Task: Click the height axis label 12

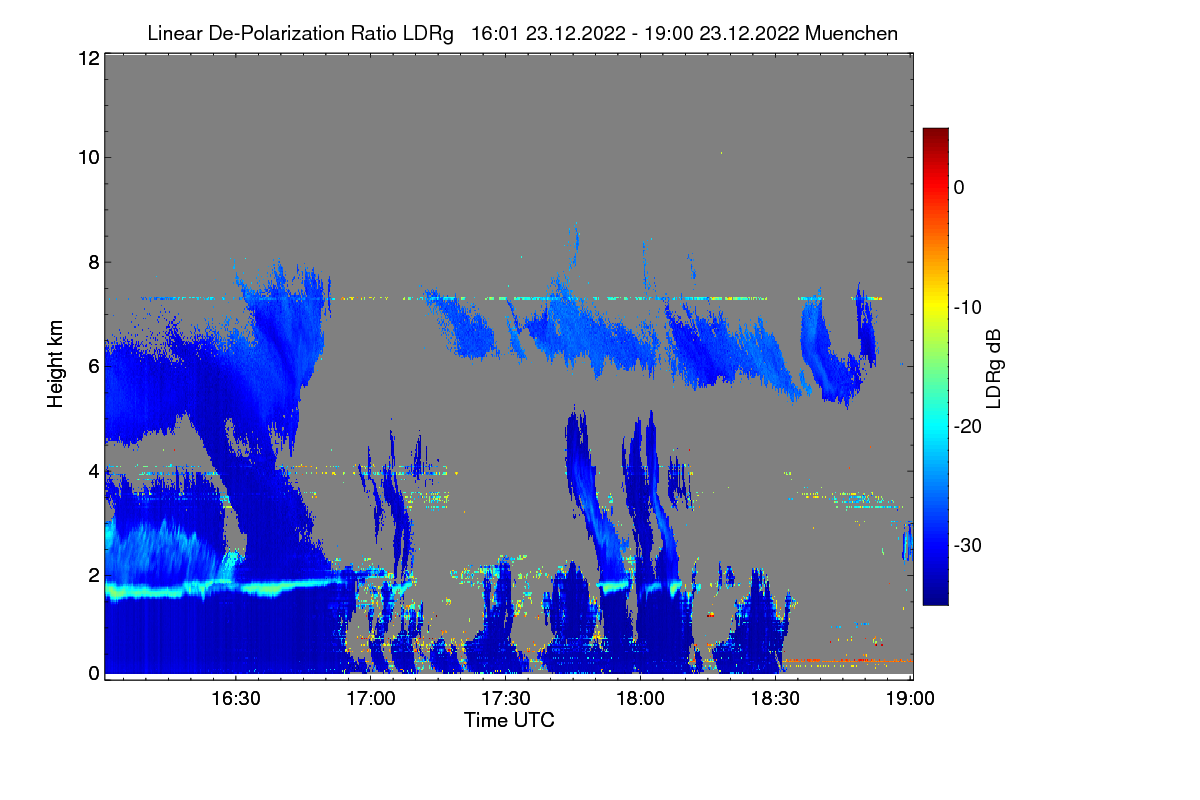Action: [x=88, y=59]
